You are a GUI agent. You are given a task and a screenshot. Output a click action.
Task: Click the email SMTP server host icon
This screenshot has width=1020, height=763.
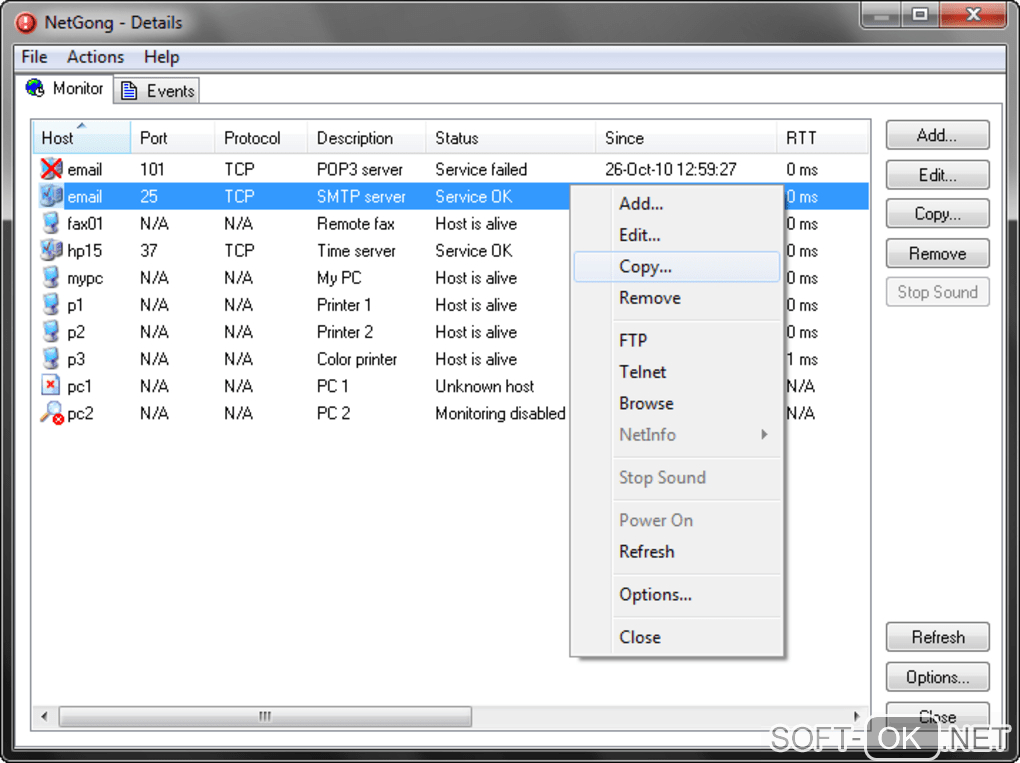click(51, 196)
